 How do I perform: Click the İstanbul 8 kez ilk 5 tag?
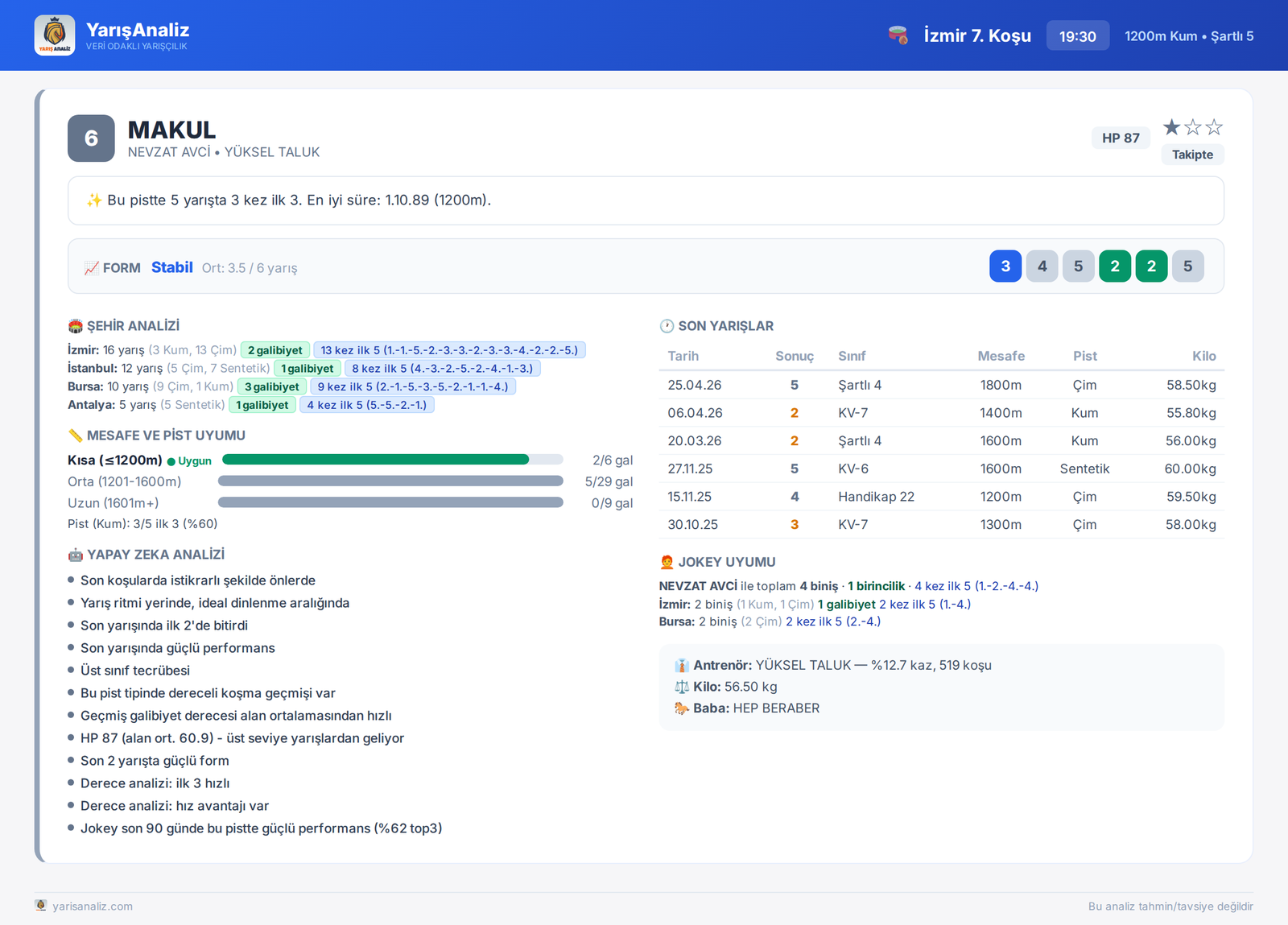443,369
